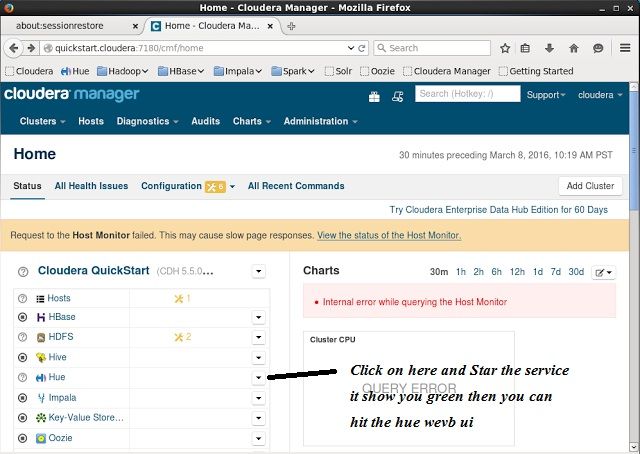The image size is (640, 454).
Task: Open the chart edit options dropdown
Action: (x=603, y=272)
